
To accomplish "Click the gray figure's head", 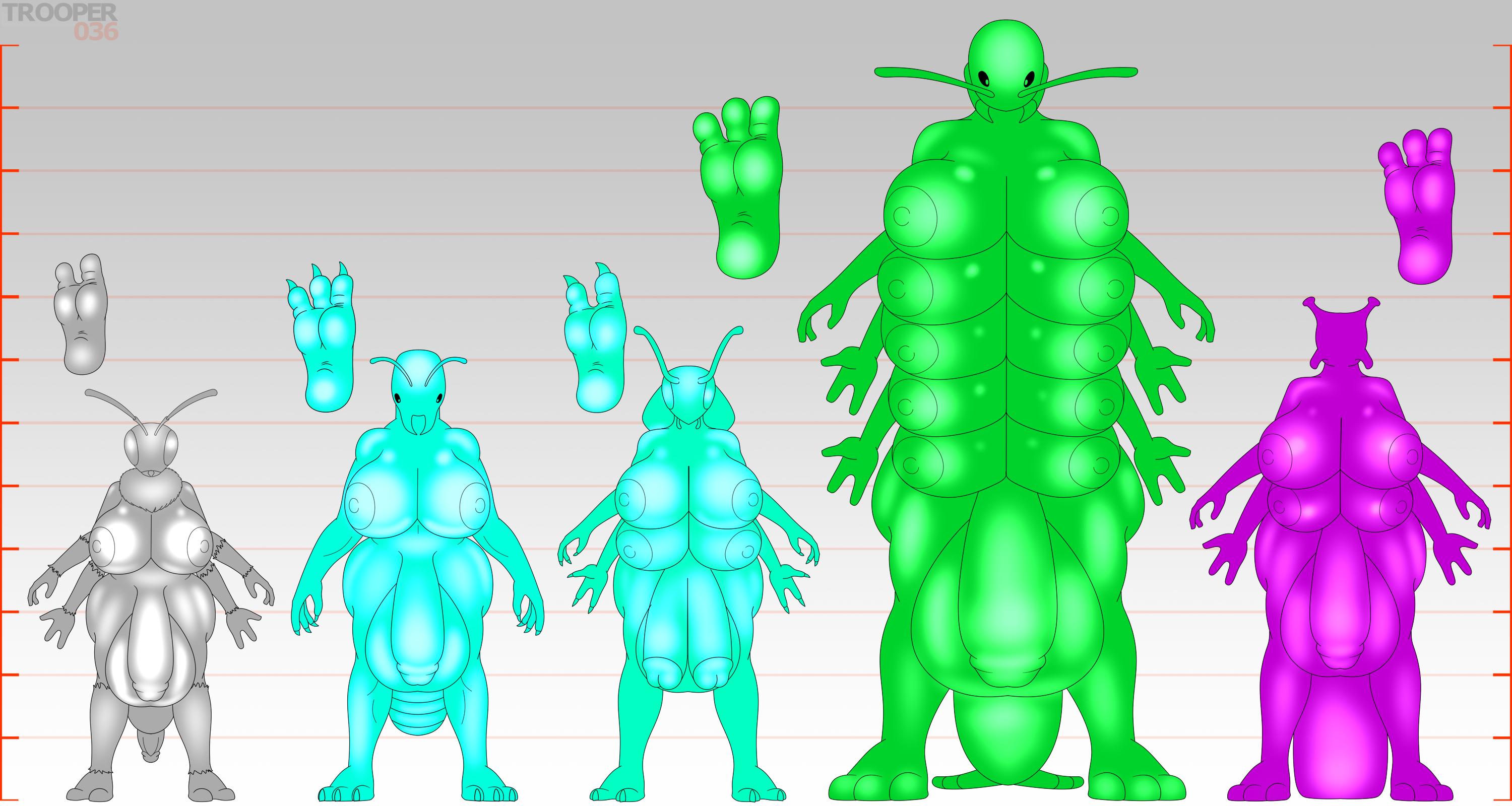I will pos(150,446).
